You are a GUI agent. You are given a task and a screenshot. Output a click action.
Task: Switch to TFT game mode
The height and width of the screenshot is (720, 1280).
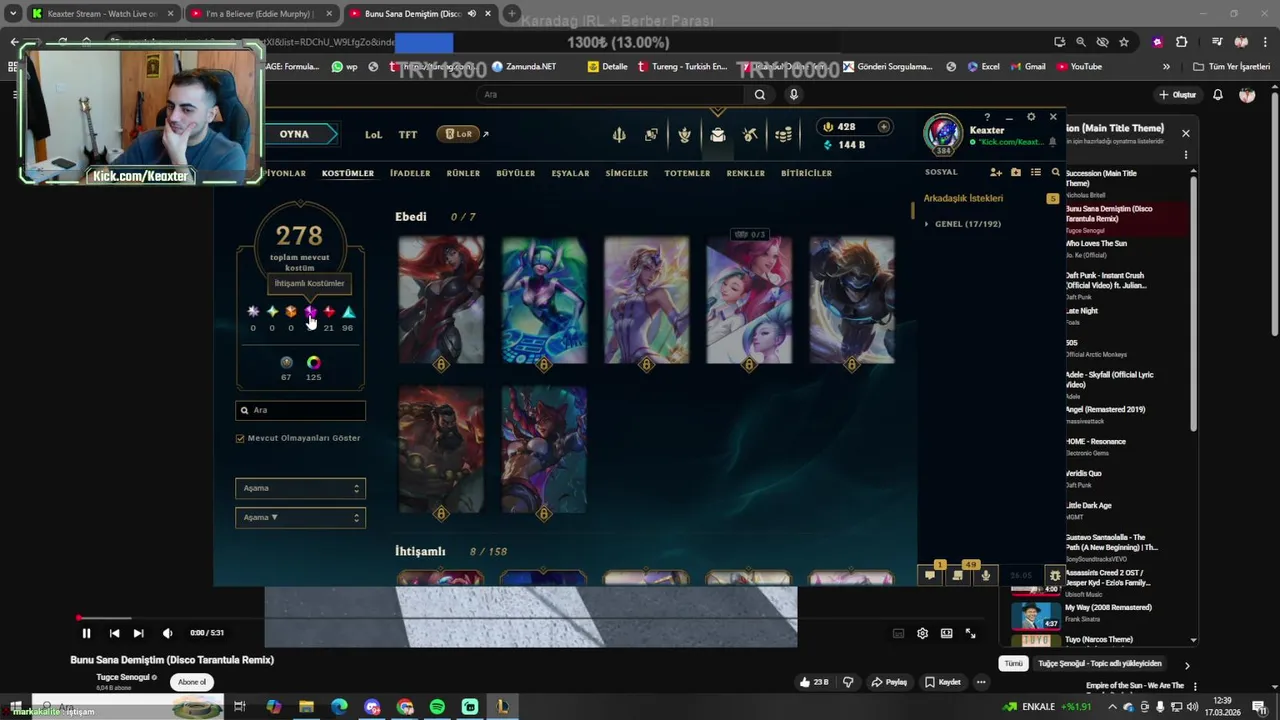coord(408,134)
